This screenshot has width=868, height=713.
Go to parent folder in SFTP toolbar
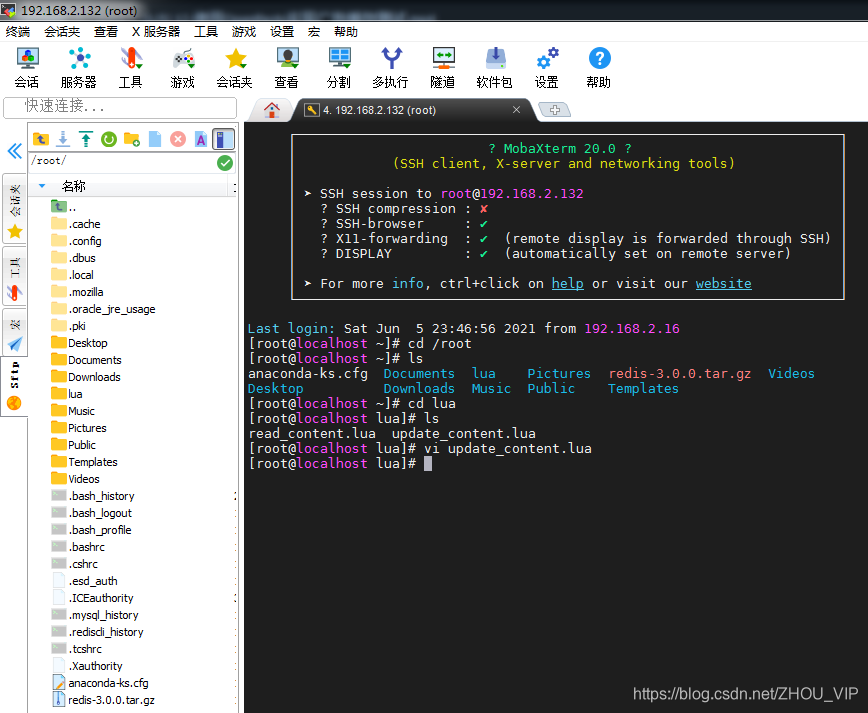click(40, 139)
